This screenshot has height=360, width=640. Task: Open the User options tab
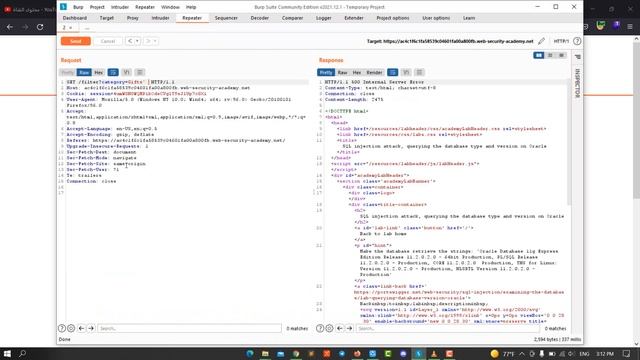click(x=436, y=18)
